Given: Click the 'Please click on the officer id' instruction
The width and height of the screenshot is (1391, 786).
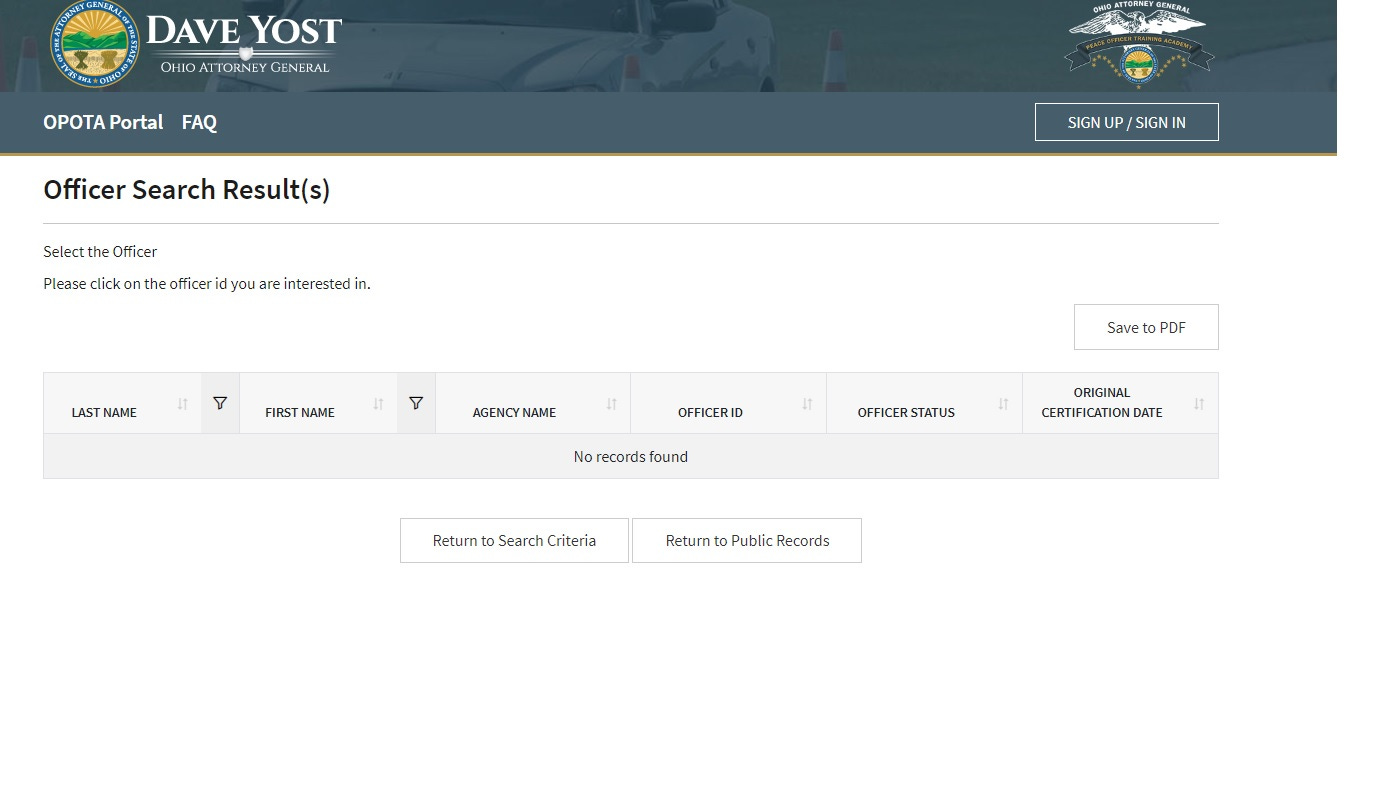Looking at the screenshot, I should [x=207, y=283].
